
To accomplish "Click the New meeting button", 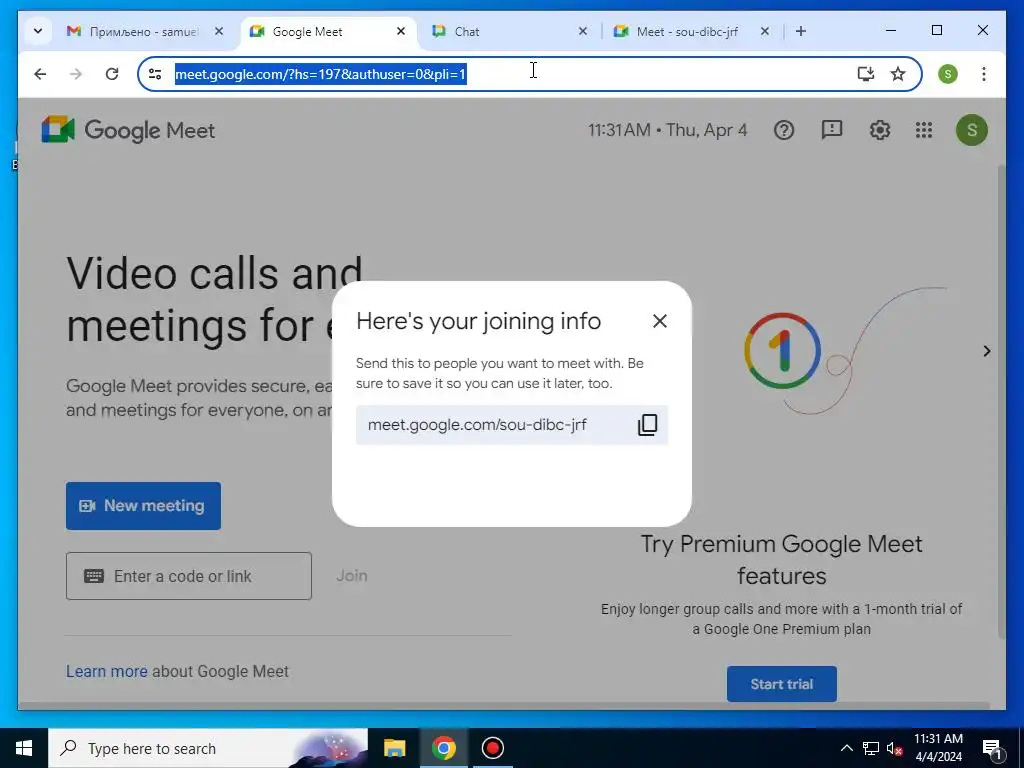I will tap(143, 505).
